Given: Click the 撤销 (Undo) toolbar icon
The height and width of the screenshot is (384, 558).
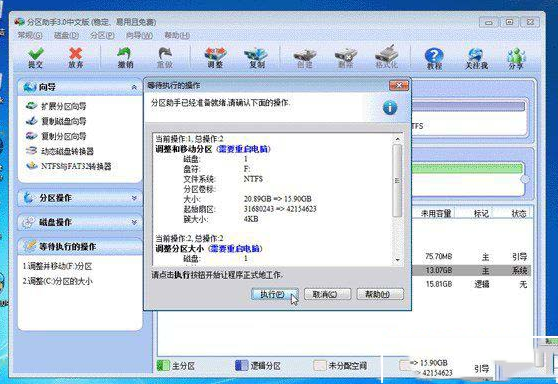Looking at the screenshot, I should click(125, 57).
